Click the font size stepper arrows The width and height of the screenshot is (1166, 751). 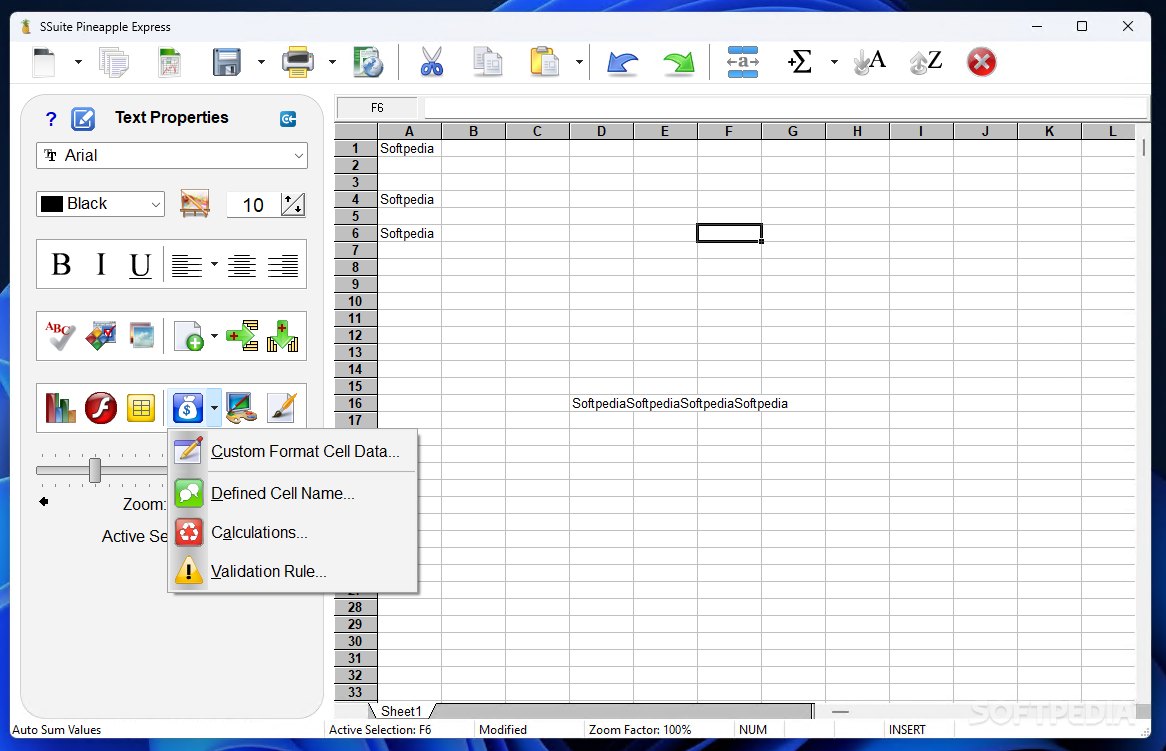pos(293,204)
